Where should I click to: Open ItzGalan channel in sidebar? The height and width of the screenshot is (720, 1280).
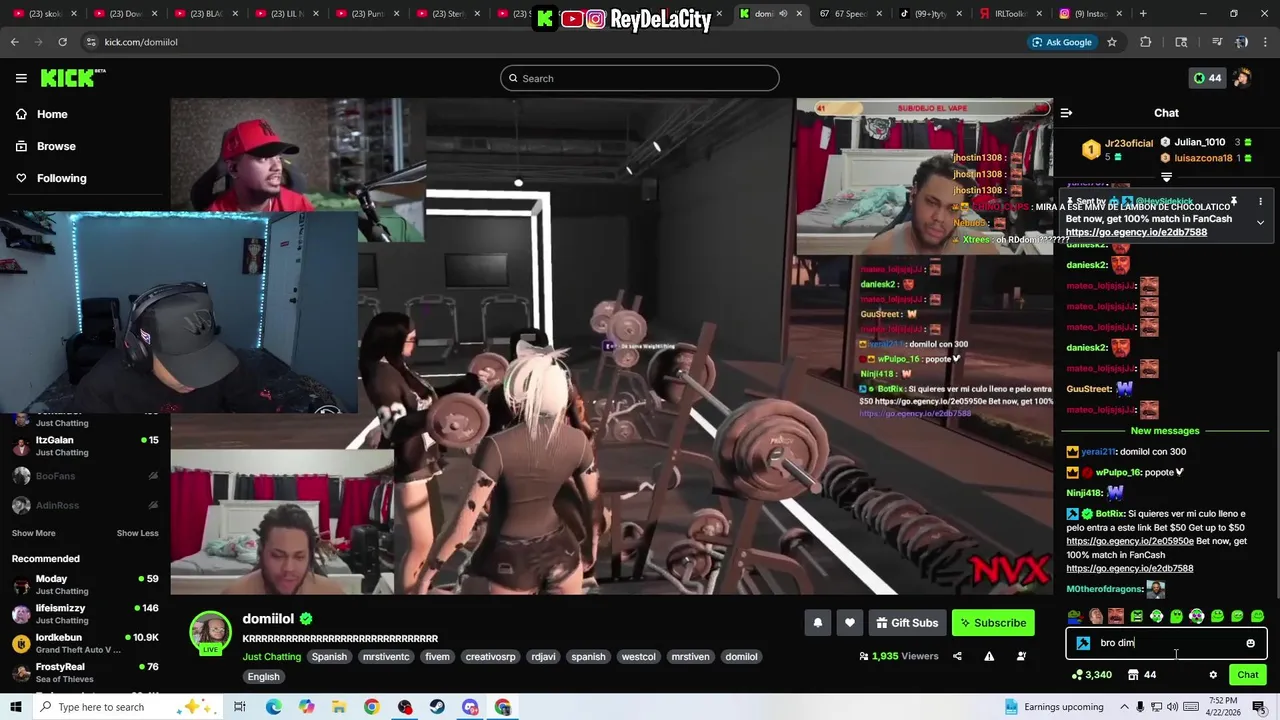click(85, 446)
